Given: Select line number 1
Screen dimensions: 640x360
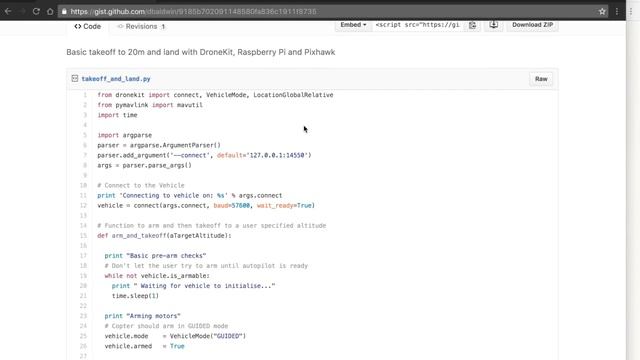Looking at the screenshot, I should (85, 95).
